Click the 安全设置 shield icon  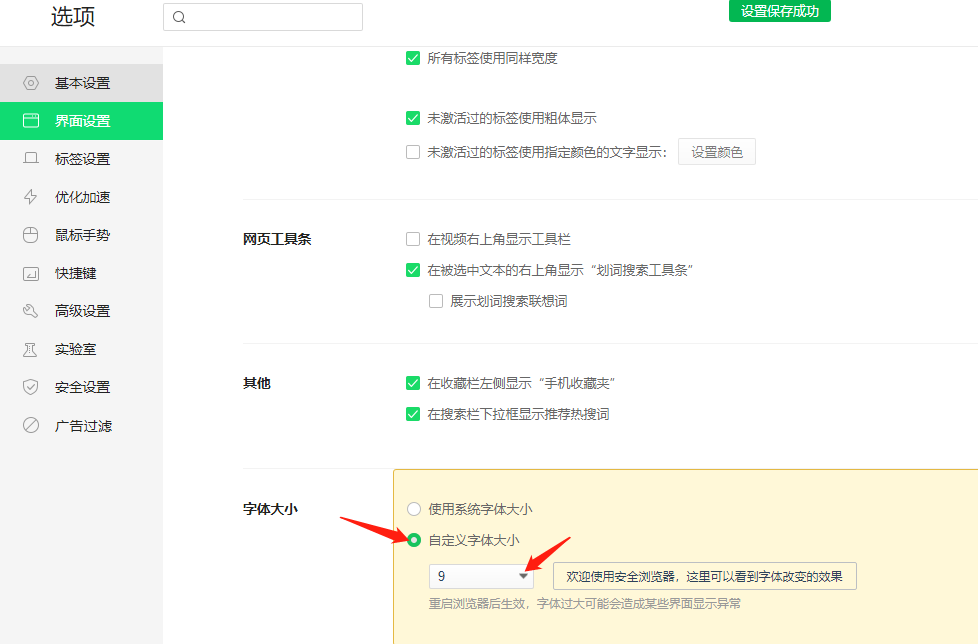(x=31, y=387)
